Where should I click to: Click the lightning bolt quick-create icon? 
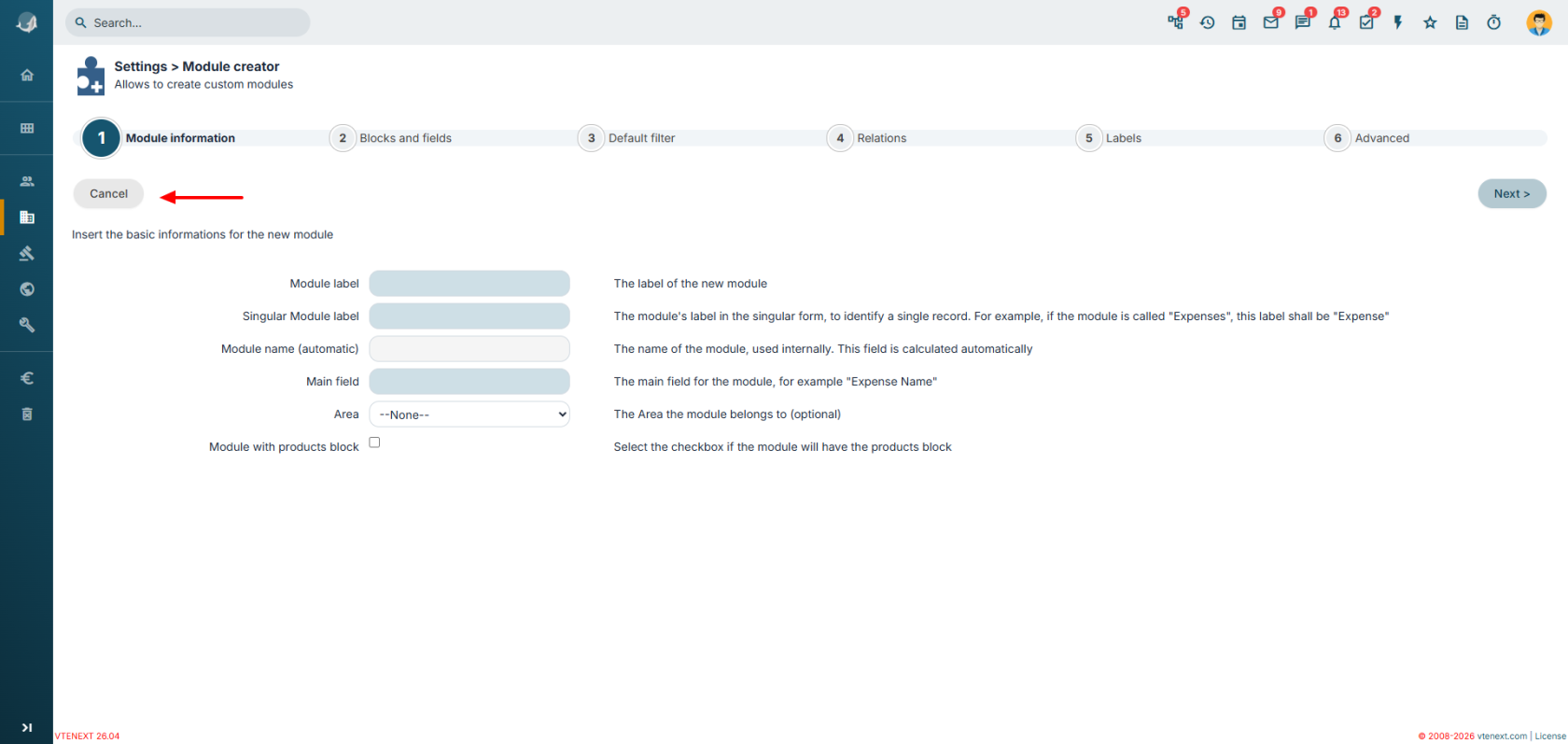click(x=1398, y=22)
